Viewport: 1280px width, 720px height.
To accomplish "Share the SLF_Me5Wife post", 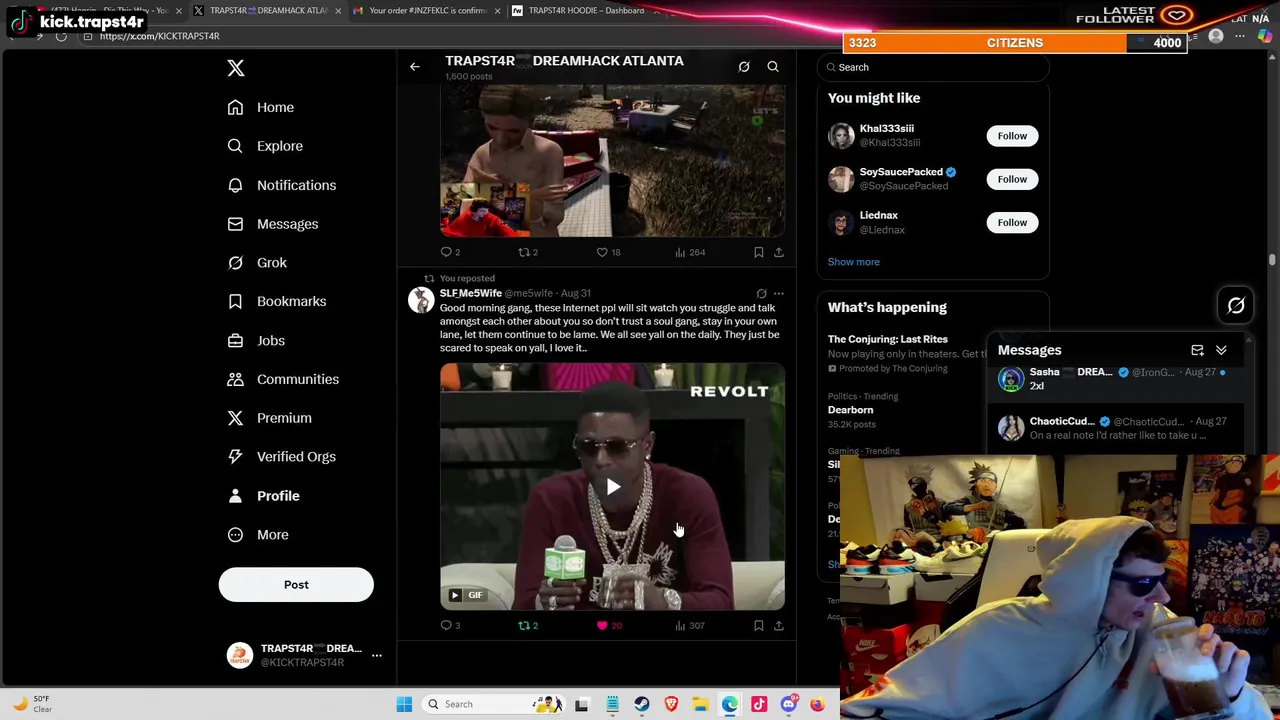I will [x=779, y=626].
